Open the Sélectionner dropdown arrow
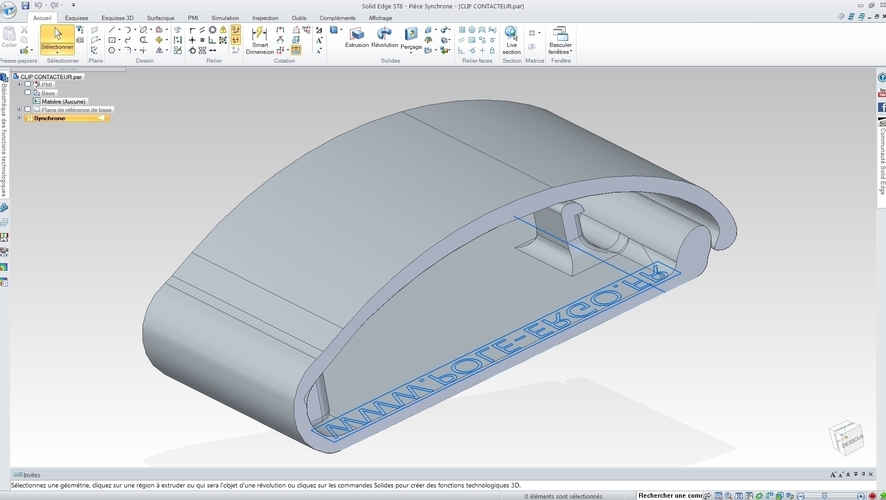 coord(57,53)
